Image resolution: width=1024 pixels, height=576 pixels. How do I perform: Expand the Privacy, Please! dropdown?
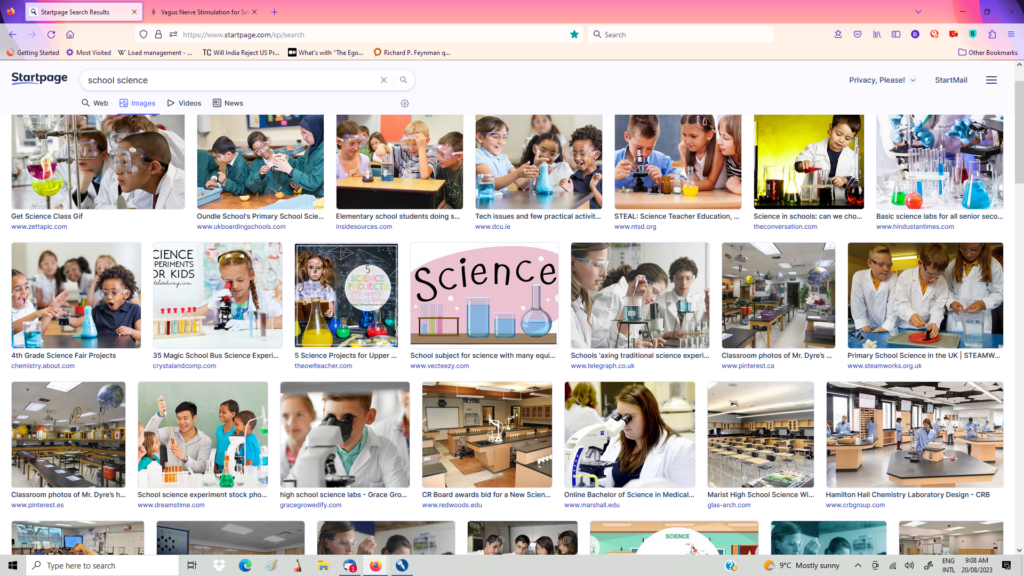pyautogui.click(x=882, y=80)
